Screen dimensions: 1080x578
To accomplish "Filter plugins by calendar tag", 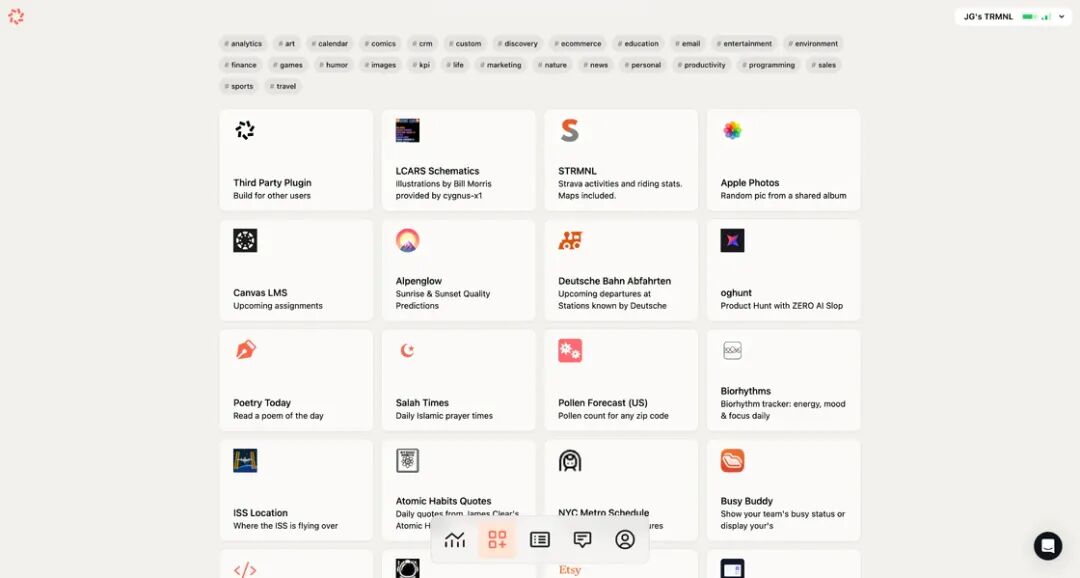I will tap(329, 43).
